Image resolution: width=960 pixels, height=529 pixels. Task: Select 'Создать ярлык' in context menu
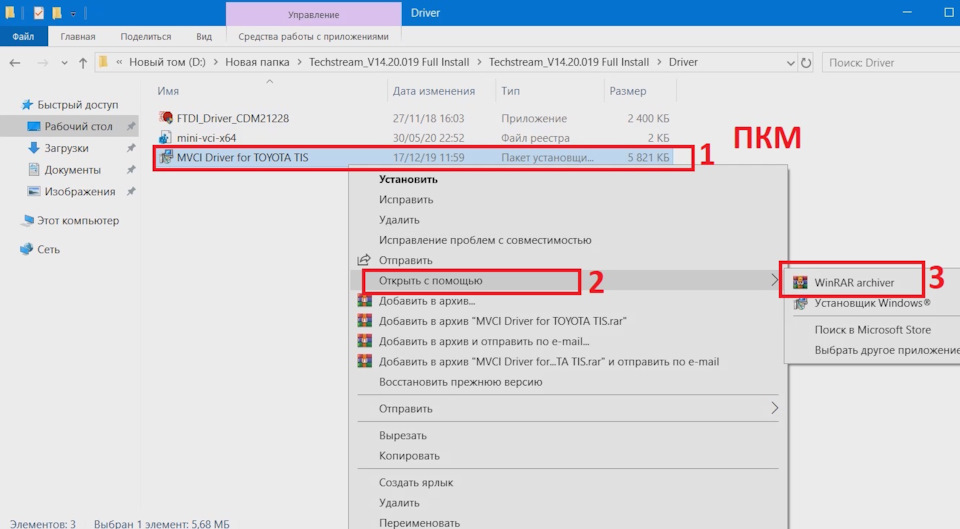tap(416, 482)
